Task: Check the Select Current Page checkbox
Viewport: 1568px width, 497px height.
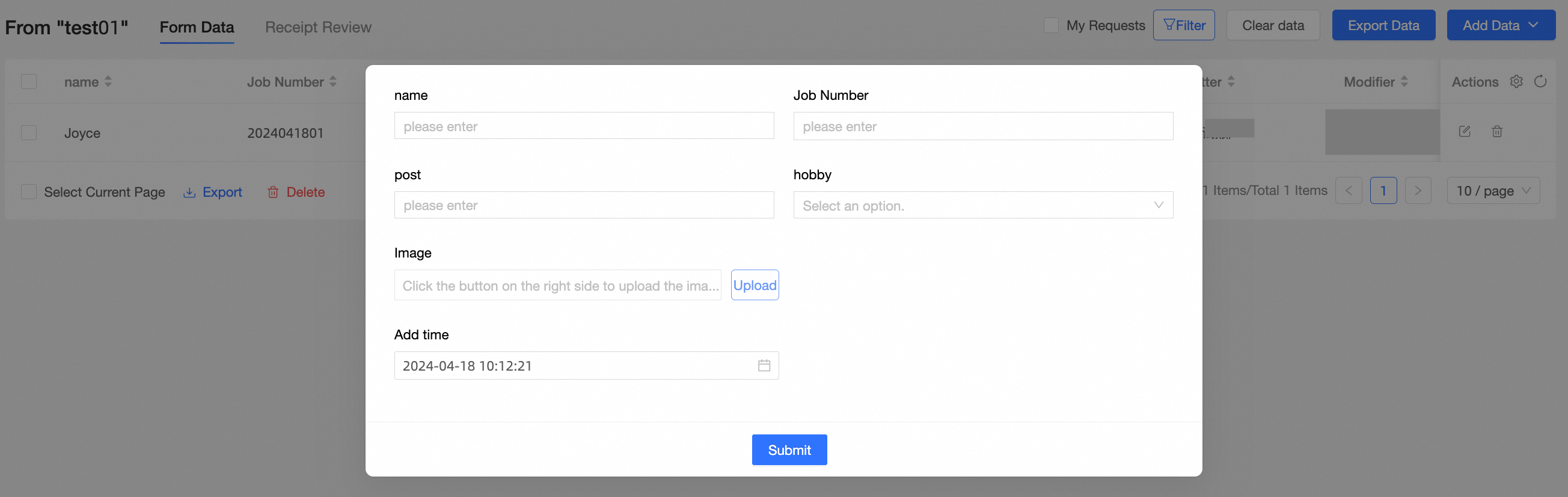Action: point(29,192)
